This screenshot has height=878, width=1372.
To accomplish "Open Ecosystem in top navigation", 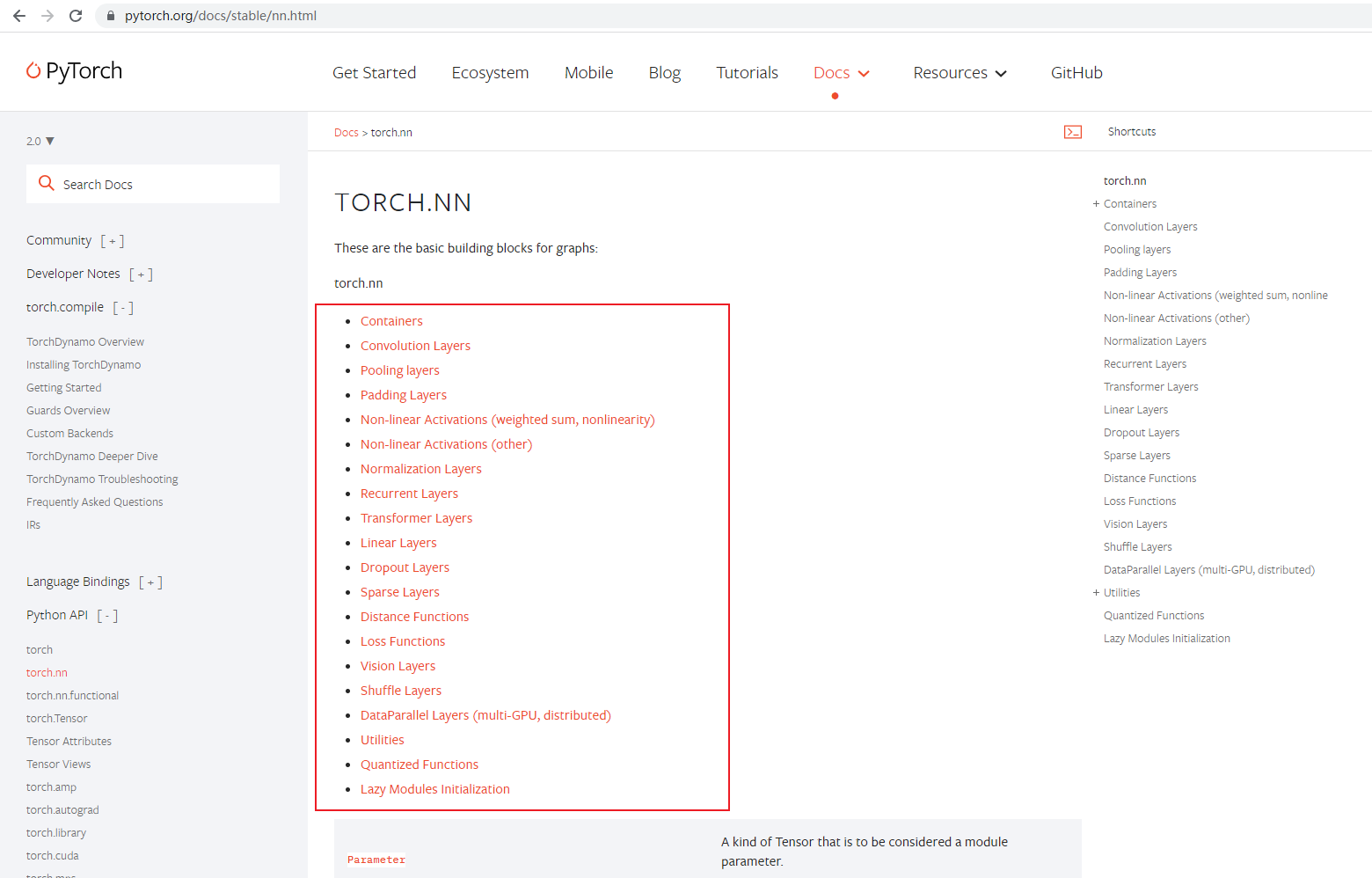I will pyautogui.click(x=490, y=73).
